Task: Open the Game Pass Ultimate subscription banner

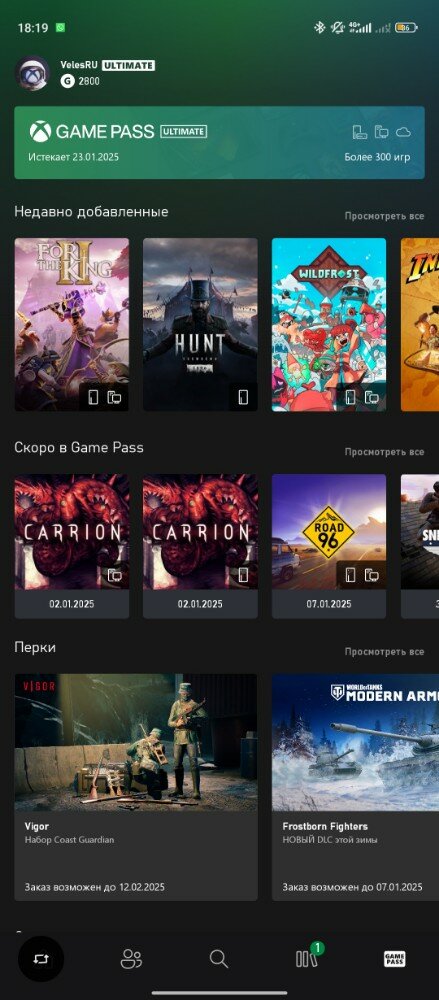Action: [220, 142]
